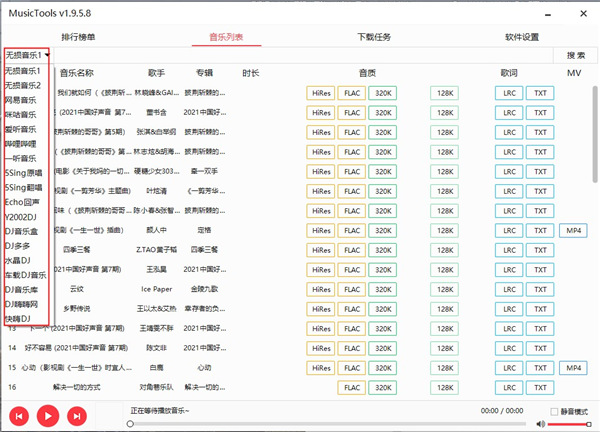Go to the 软件设置 tab
The image size is (600, 432).
(x=522, y=37)
